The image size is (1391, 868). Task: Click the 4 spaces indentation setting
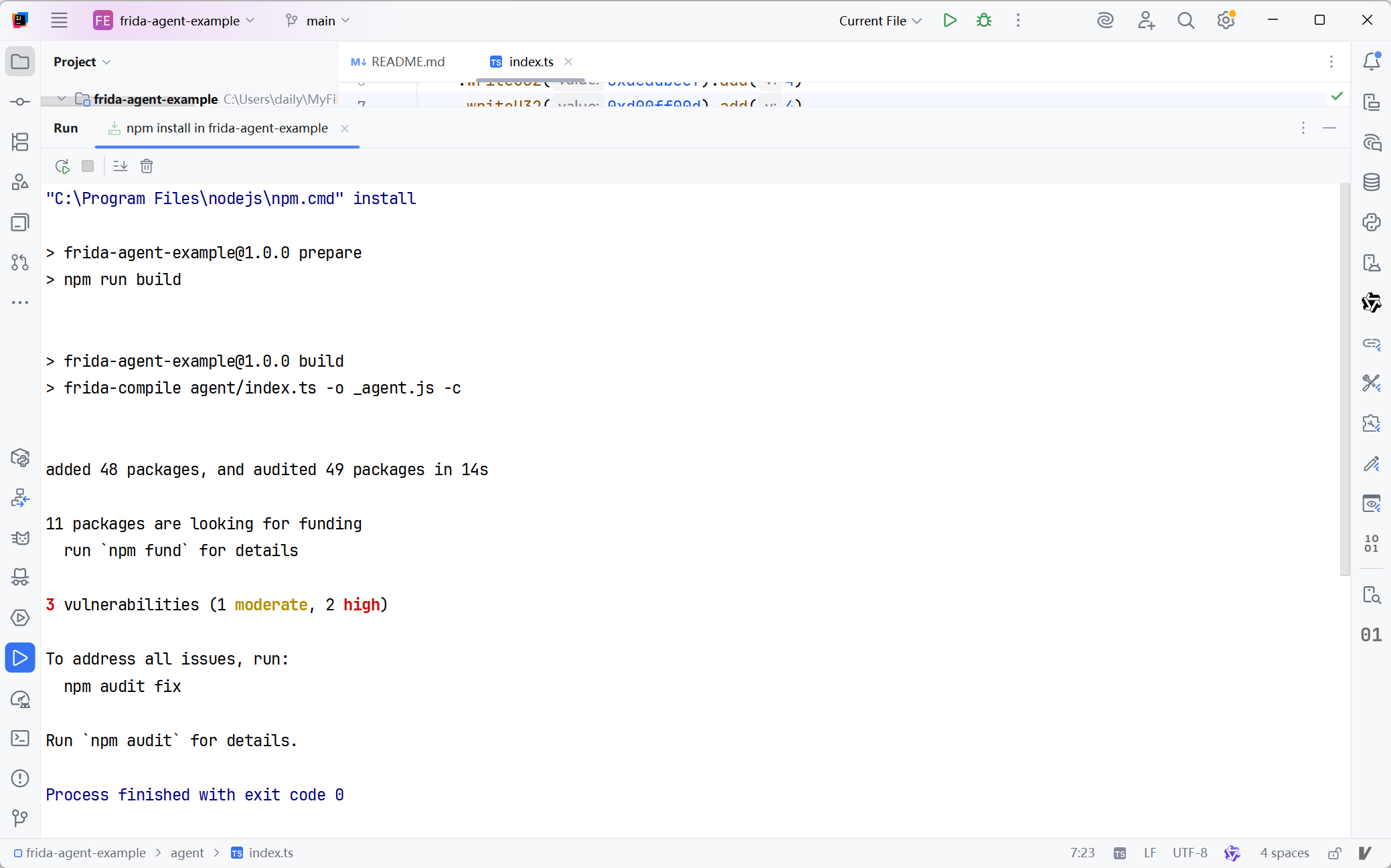pyautogui.click(x=1284, y=853)
